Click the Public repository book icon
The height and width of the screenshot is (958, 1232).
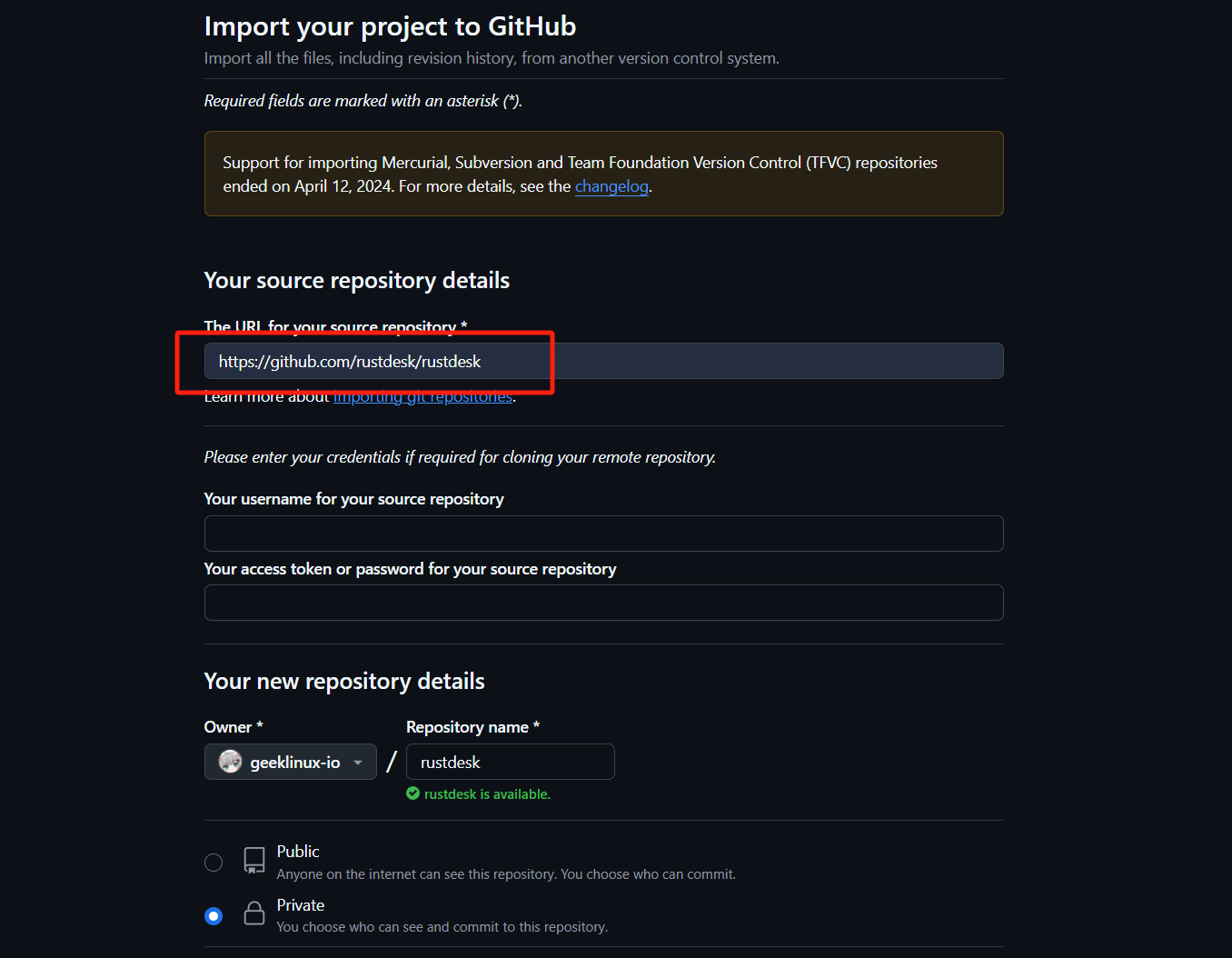point(254,860)
